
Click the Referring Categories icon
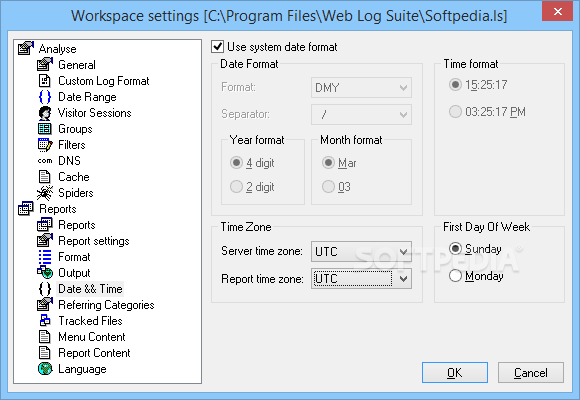pyautogui.click(x=45, y=305)
